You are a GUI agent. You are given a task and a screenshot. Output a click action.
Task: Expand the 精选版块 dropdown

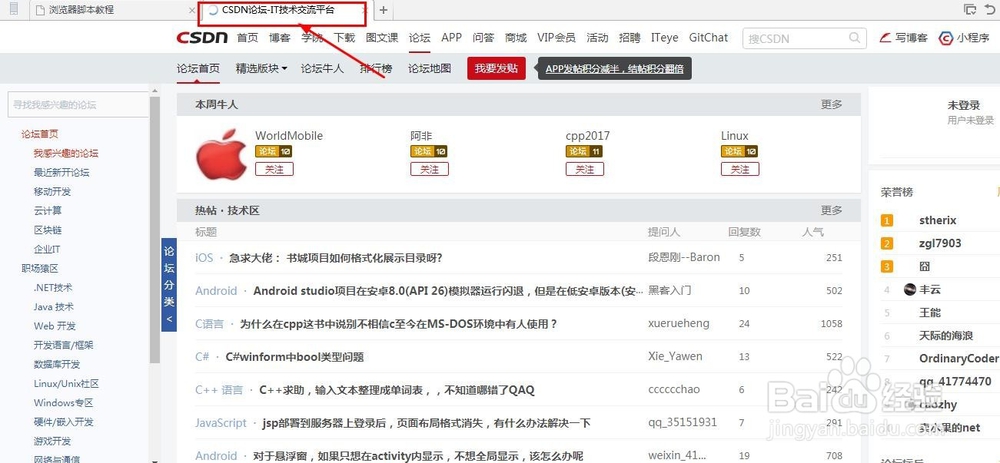pyautogui.click(x=261, y=68)
